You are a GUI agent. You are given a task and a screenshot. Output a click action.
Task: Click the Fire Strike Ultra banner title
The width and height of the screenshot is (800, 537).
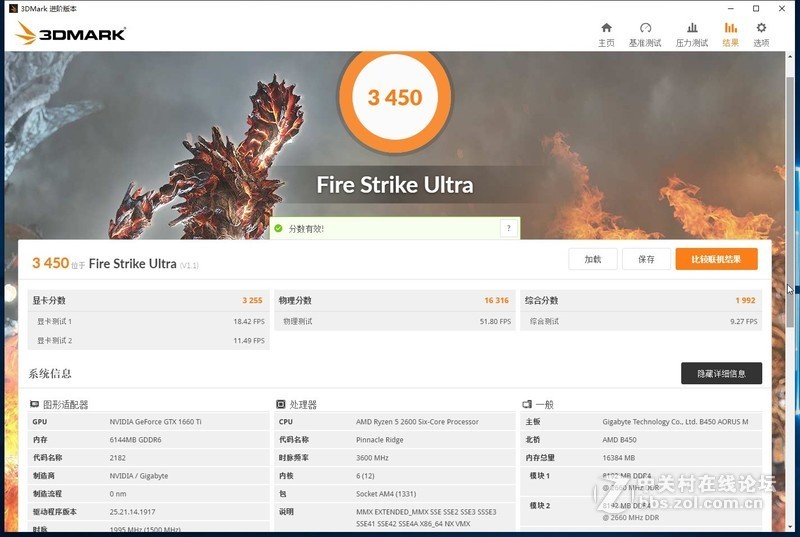point(395,185)
